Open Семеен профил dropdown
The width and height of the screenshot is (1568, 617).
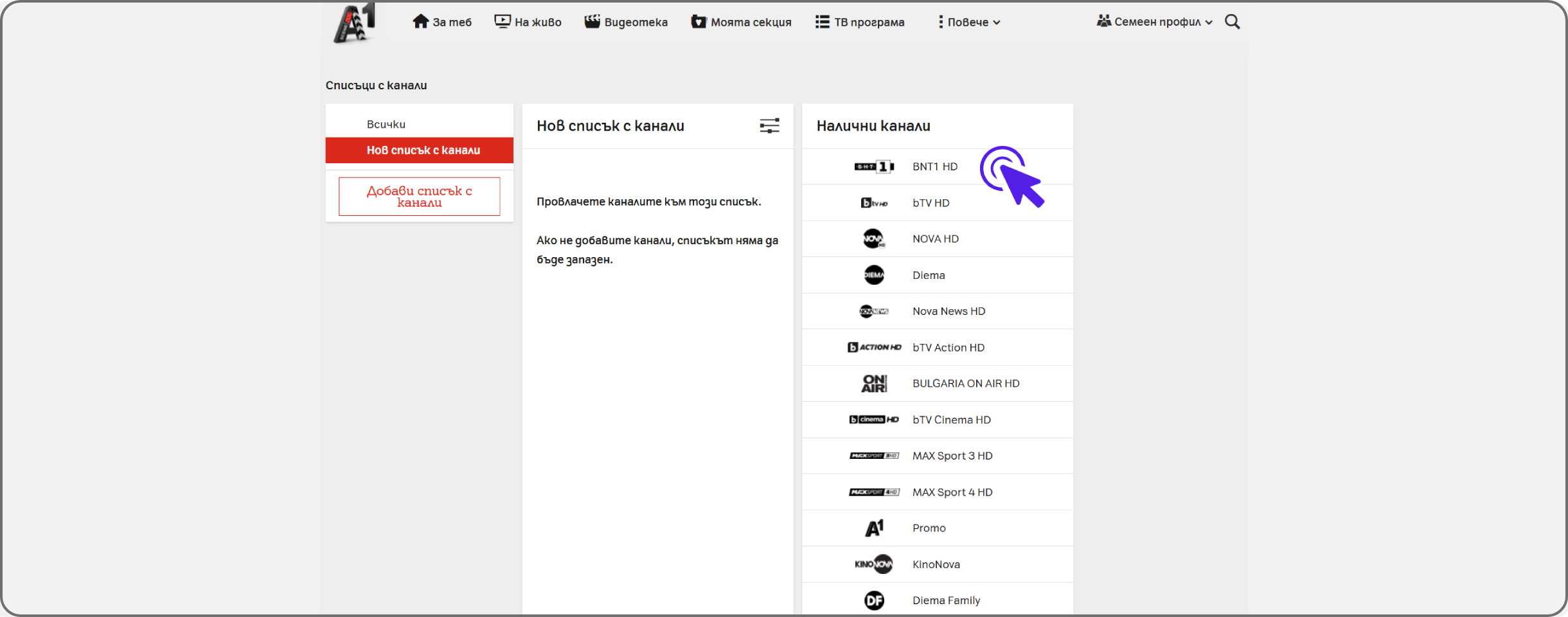tap(1155, 22)
